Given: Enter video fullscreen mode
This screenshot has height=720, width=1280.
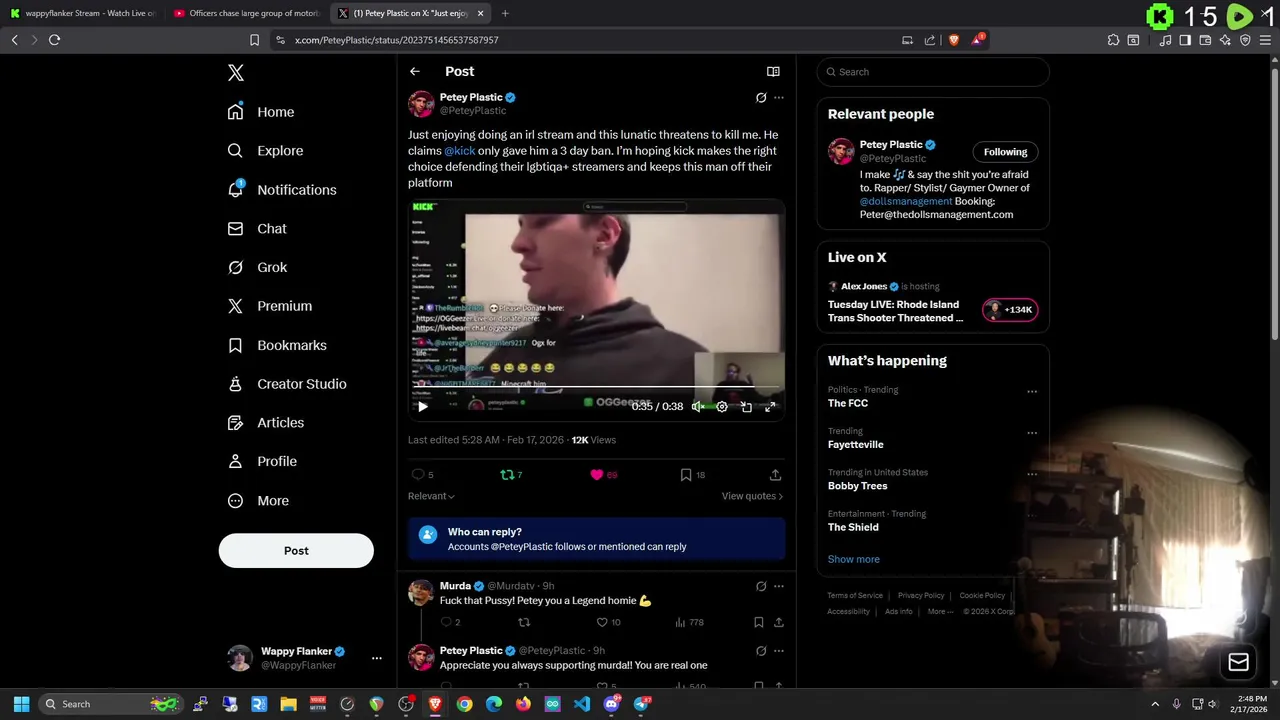Looking at the screenshot, I should tap(770, 407).
